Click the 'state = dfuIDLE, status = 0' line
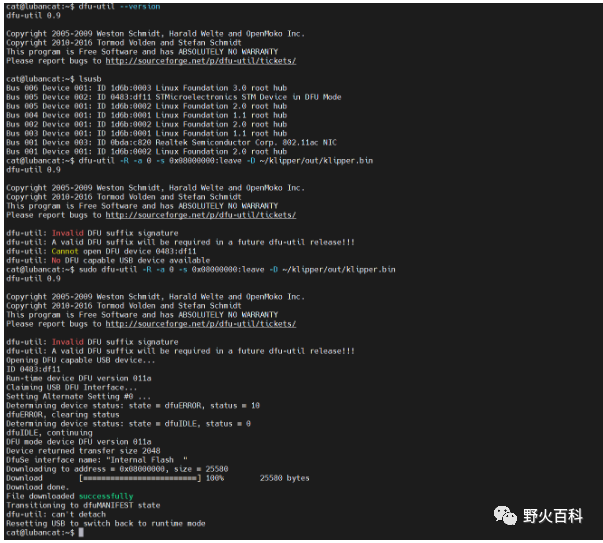Viewport: 603px width, 543px height. click(128, 424)
